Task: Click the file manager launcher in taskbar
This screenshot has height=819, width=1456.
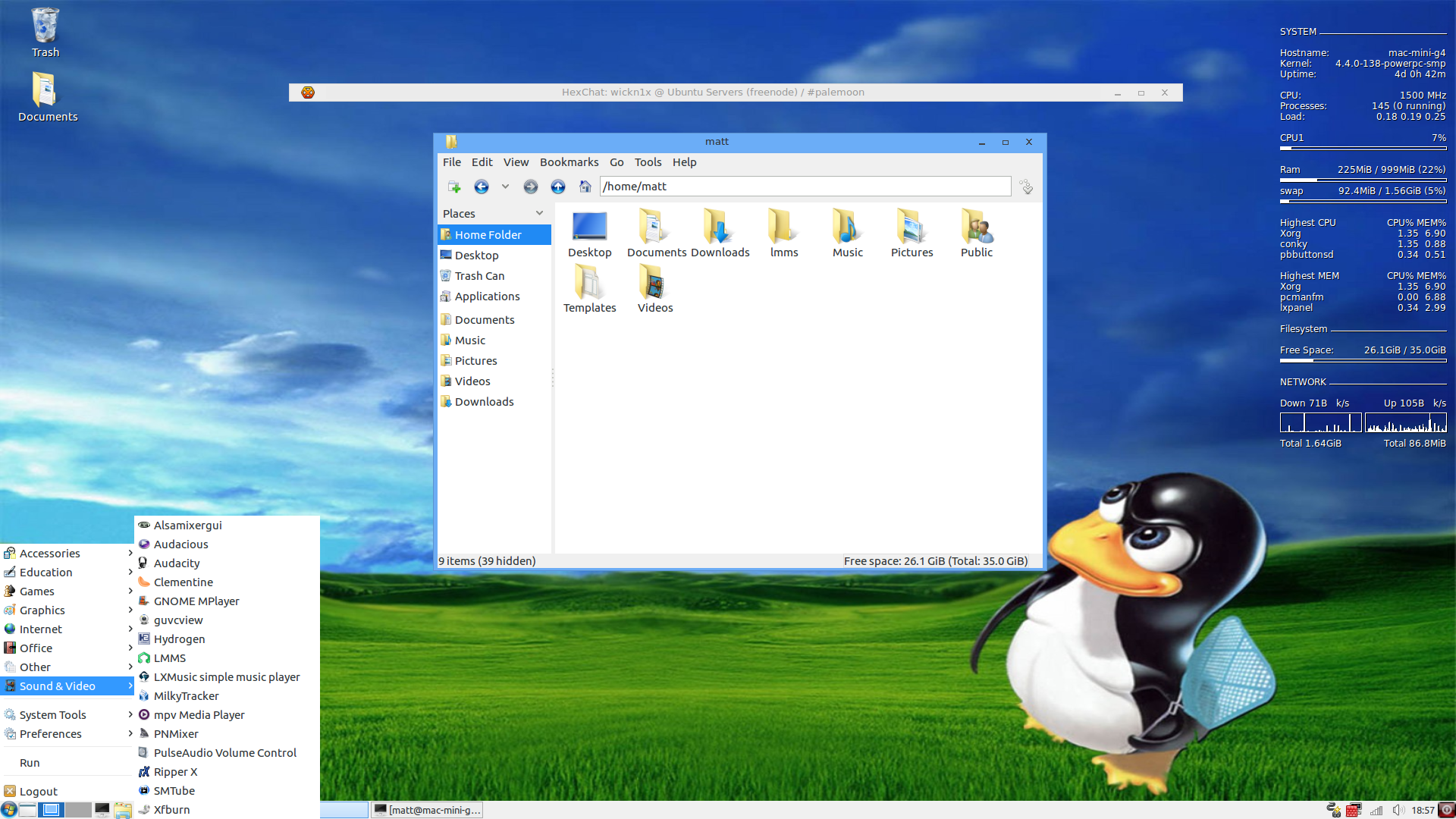Action: tap(123, 810)
